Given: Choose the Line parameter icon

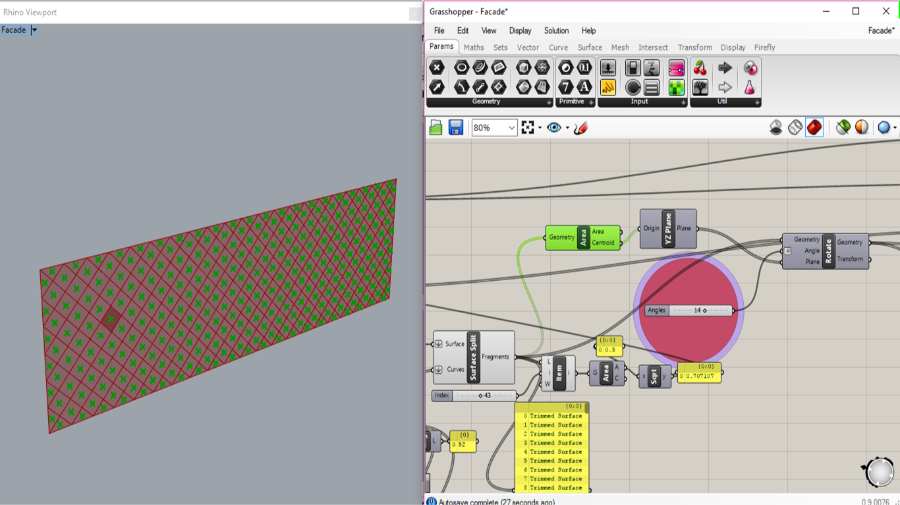Looking at the screenshot, I should coord(480,87).
